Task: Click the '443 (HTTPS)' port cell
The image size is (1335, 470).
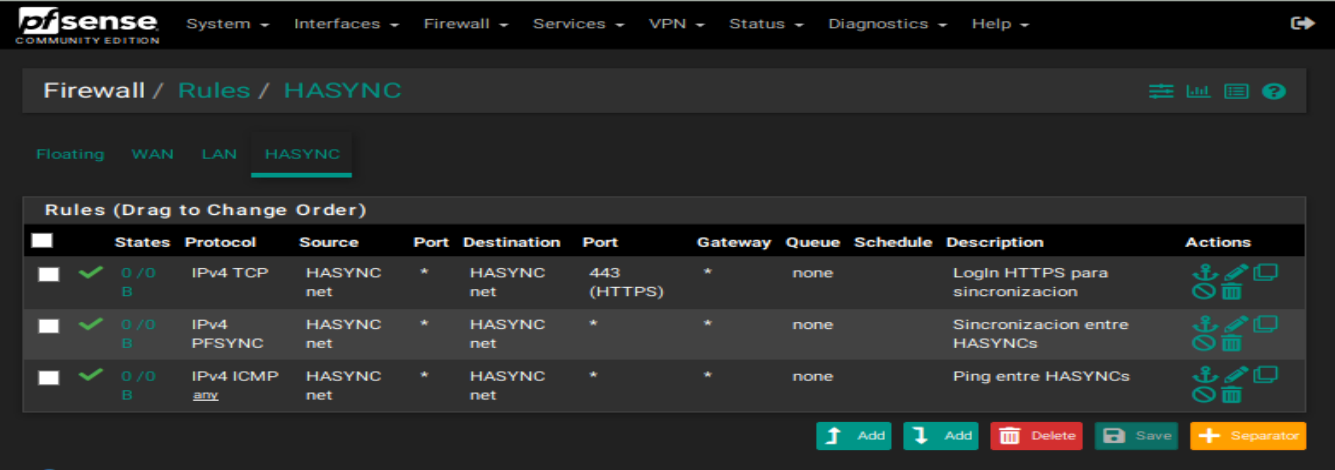Action: click(627, 282)
